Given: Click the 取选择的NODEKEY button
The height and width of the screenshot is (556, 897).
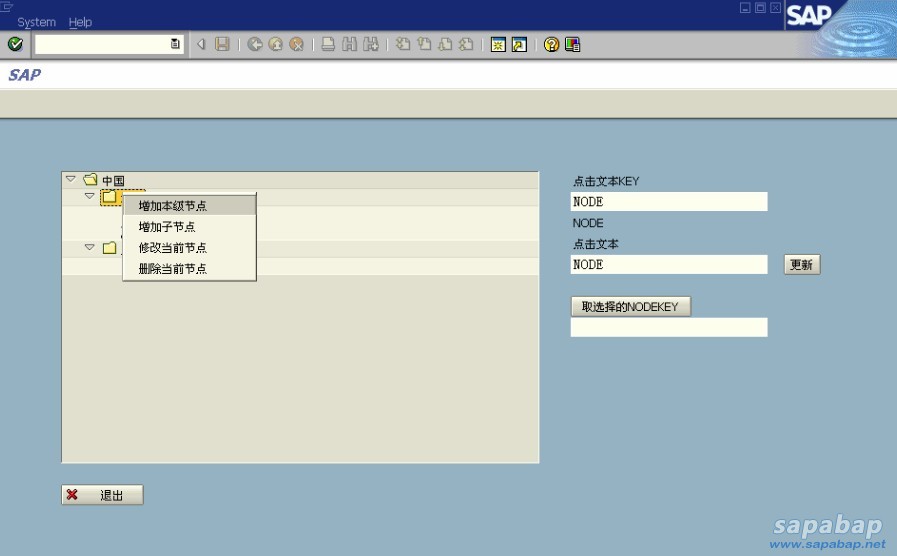Looking at the screenshot, I should click(x=630, y=307).
